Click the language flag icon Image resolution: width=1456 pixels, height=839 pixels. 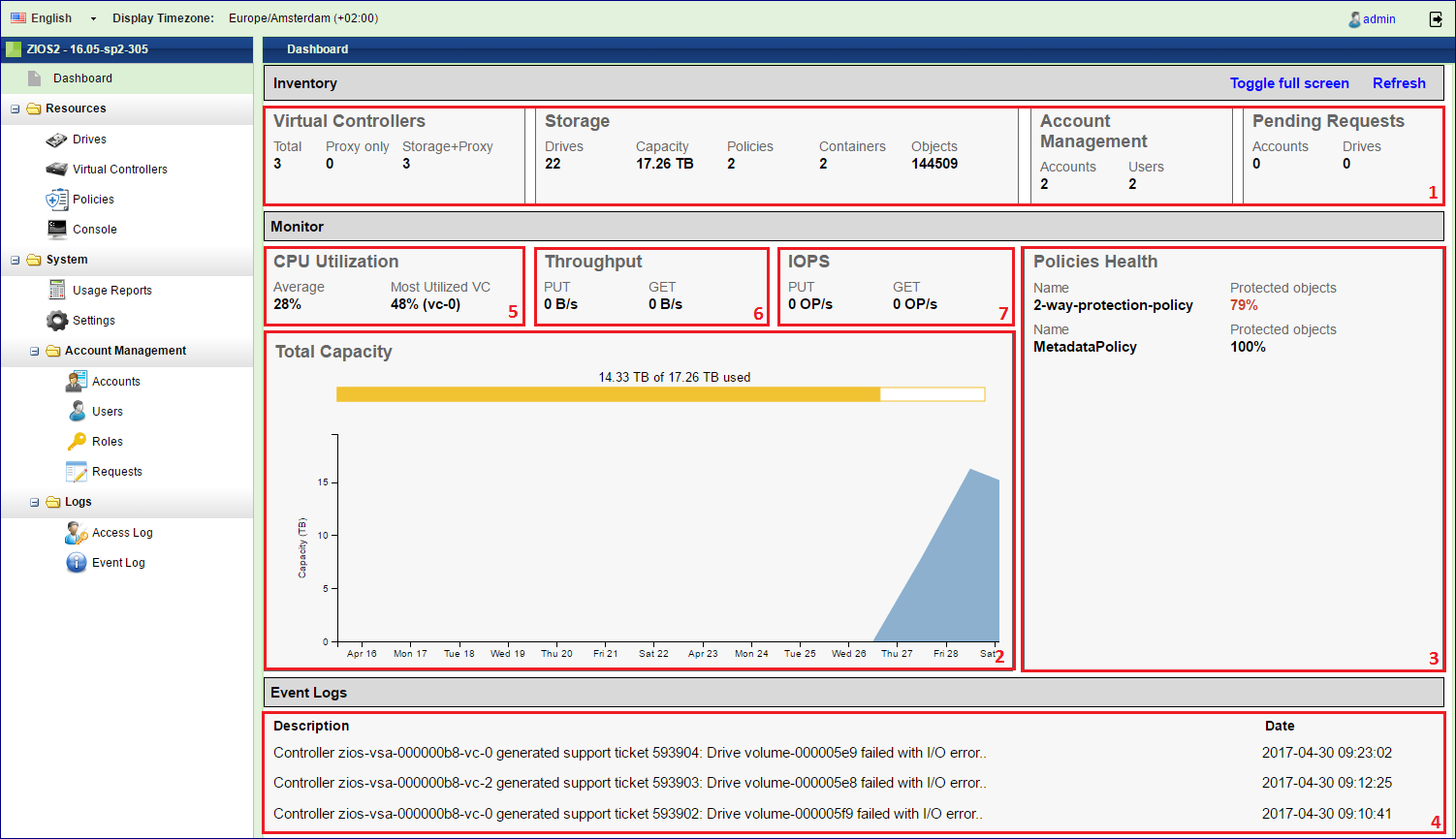coord(18,18)
